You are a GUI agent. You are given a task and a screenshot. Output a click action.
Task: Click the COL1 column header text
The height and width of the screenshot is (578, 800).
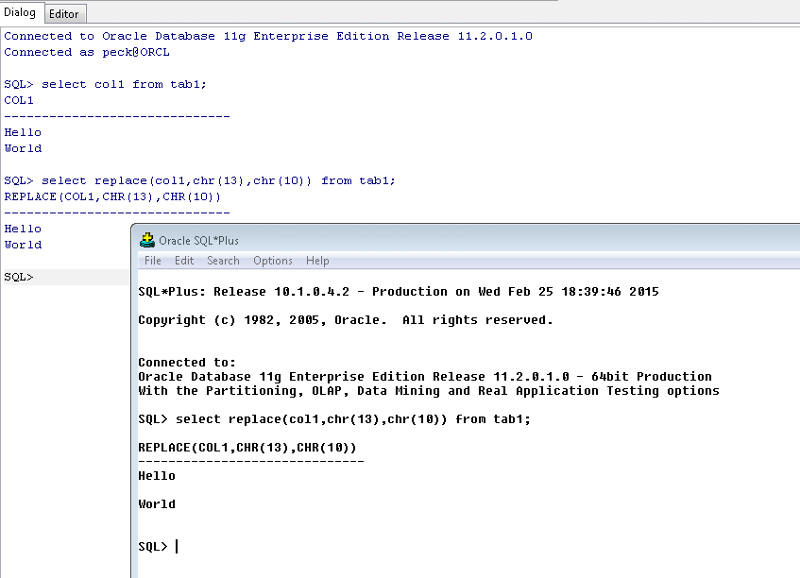click(x=17, y=100)
